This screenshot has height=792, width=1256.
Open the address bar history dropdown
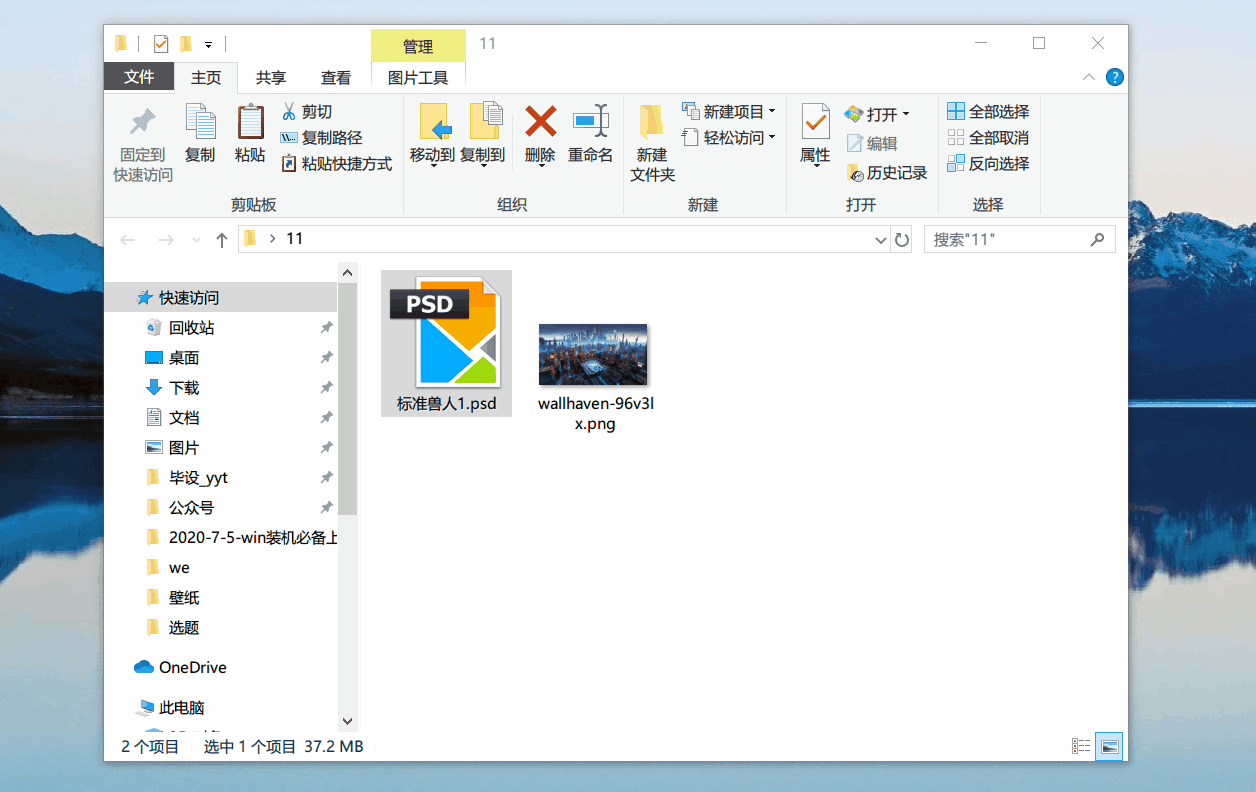(x=880, y=239)
